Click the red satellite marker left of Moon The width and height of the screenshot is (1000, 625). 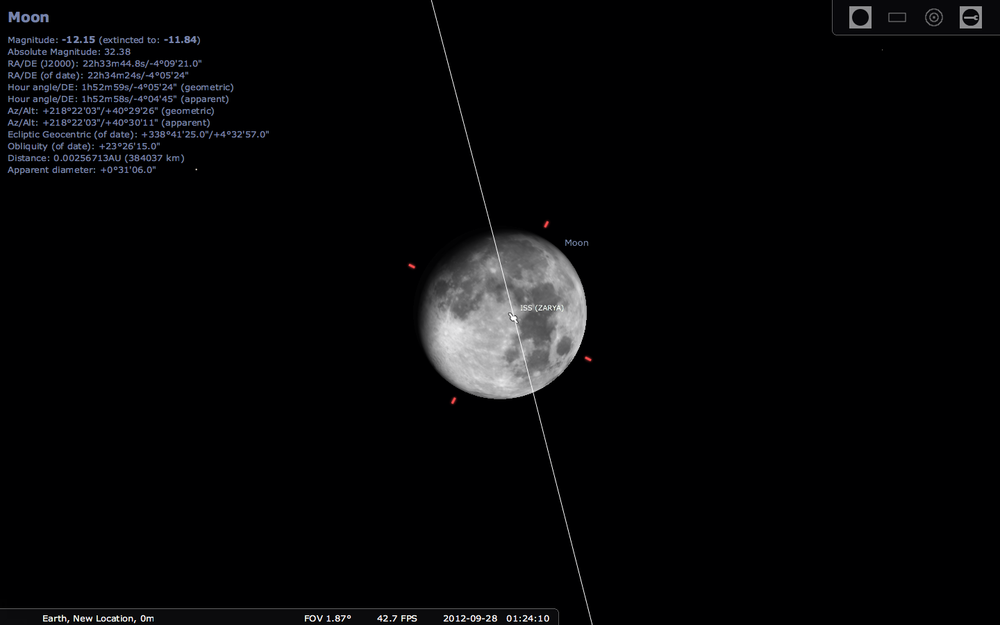411,265
